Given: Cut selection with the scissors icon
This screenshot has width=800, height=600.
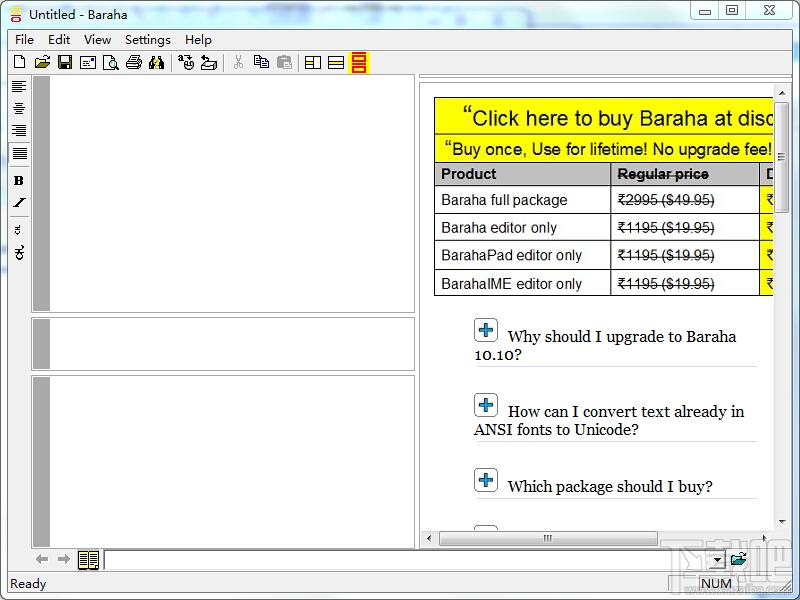Looking at the screenshot, I should pos(238,62).
